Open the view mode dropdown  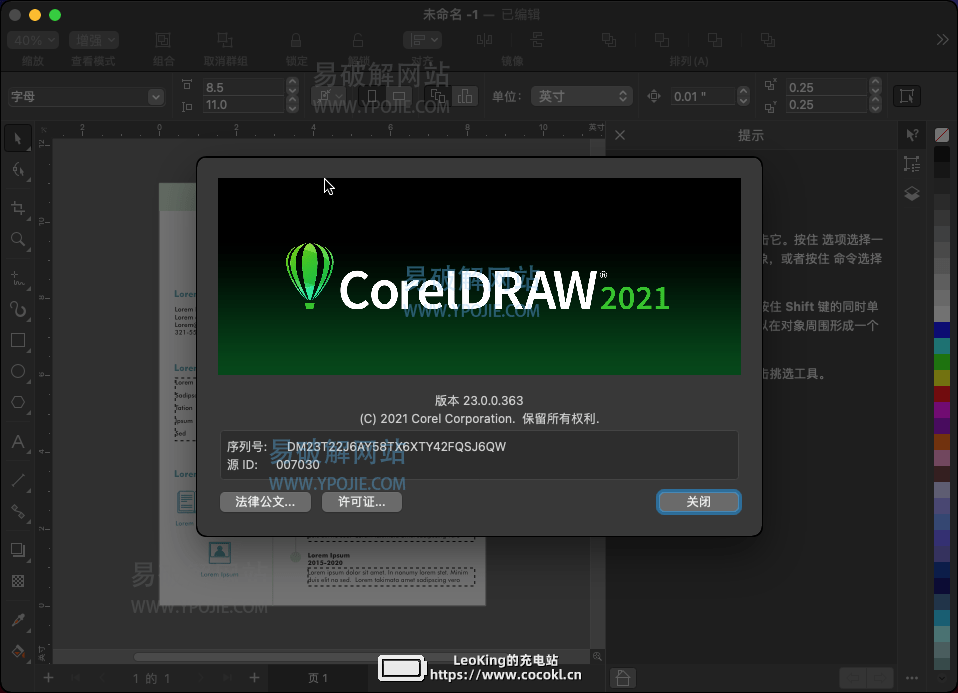(x=93, y=40)
